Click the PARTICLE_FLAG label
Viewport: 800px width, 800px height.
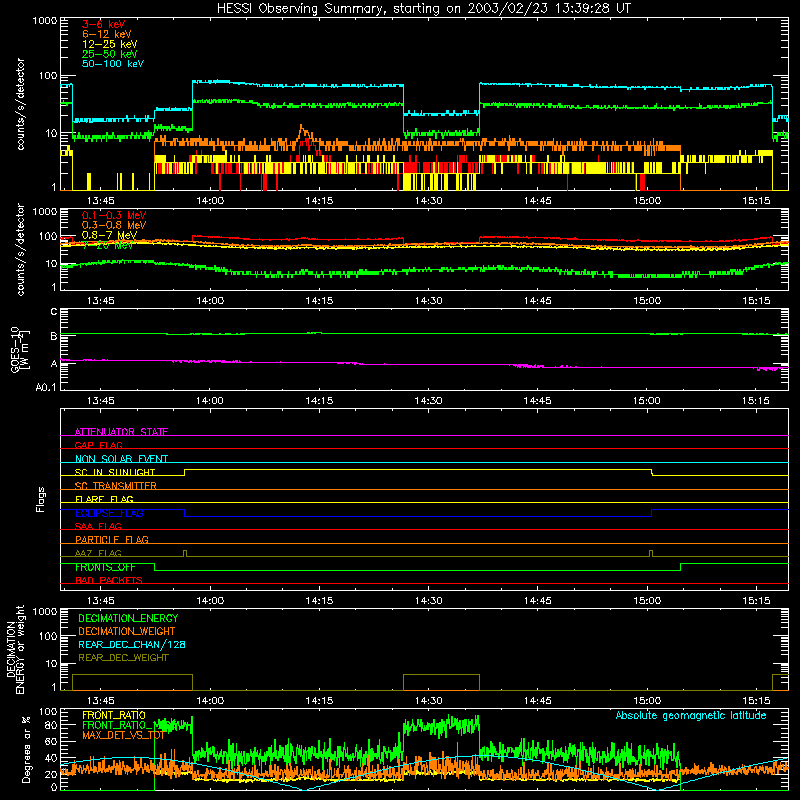112,539
